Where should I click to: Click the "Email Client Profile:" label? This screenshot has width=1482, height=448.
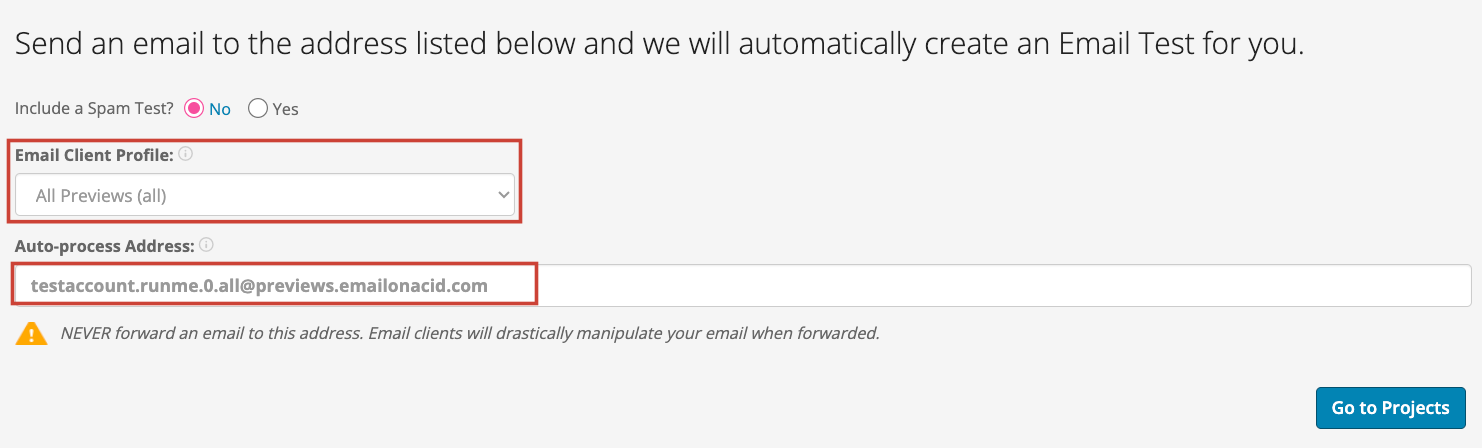(94, 155)
